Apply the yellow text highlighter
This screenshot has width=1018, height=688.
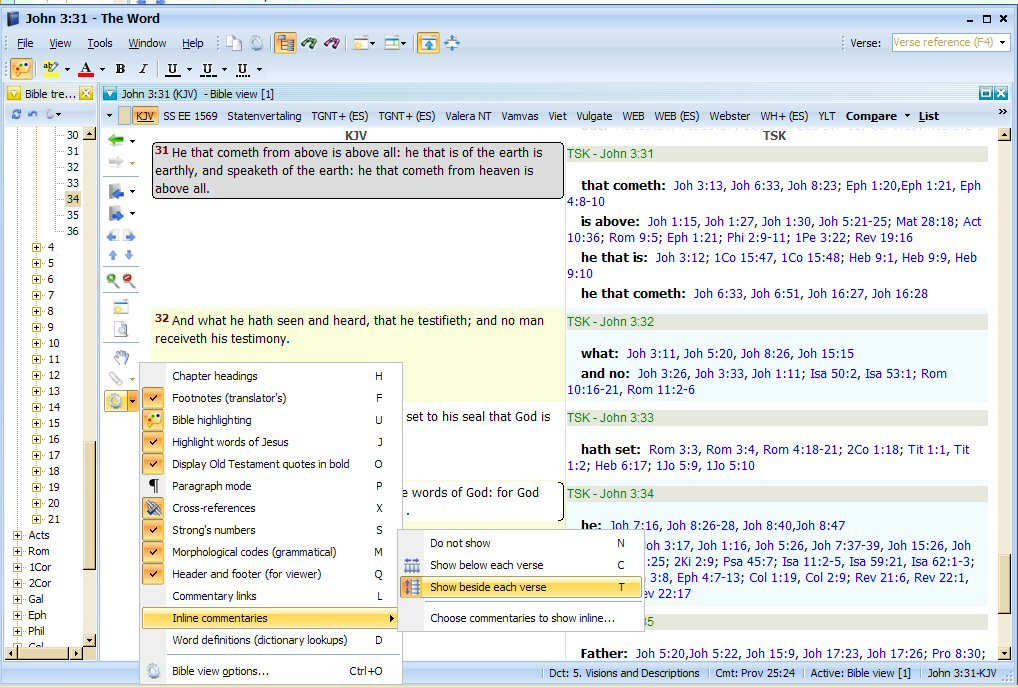[51, 68]
